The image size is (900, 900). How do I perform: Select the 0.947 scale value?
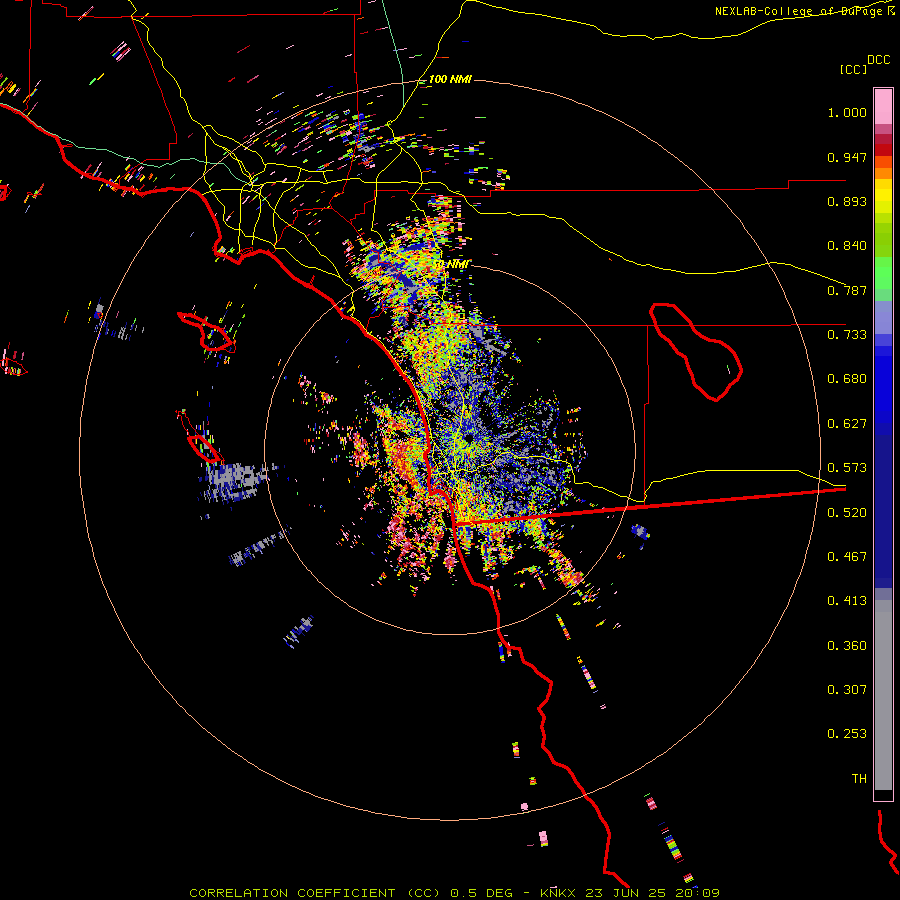847,157
